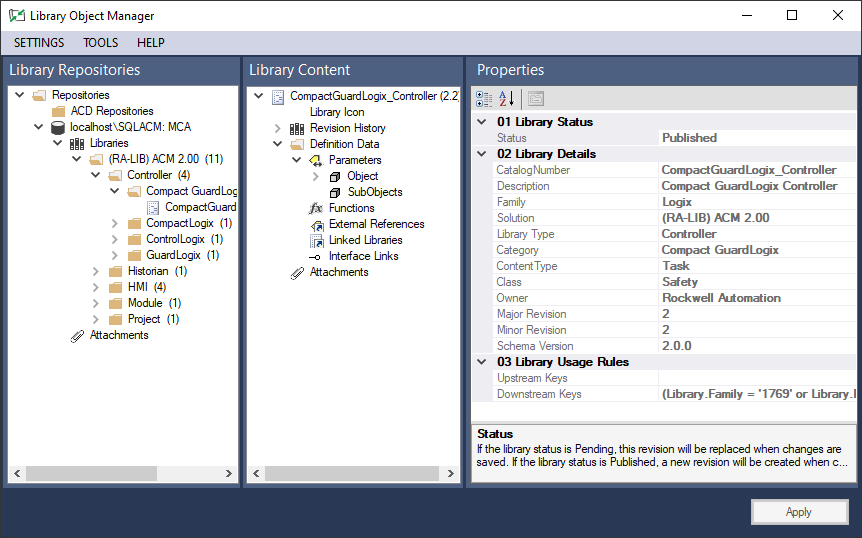Select Compact GuardLogix folder in tree
This screenshot has width=862, height=538.
click(191, 191)
